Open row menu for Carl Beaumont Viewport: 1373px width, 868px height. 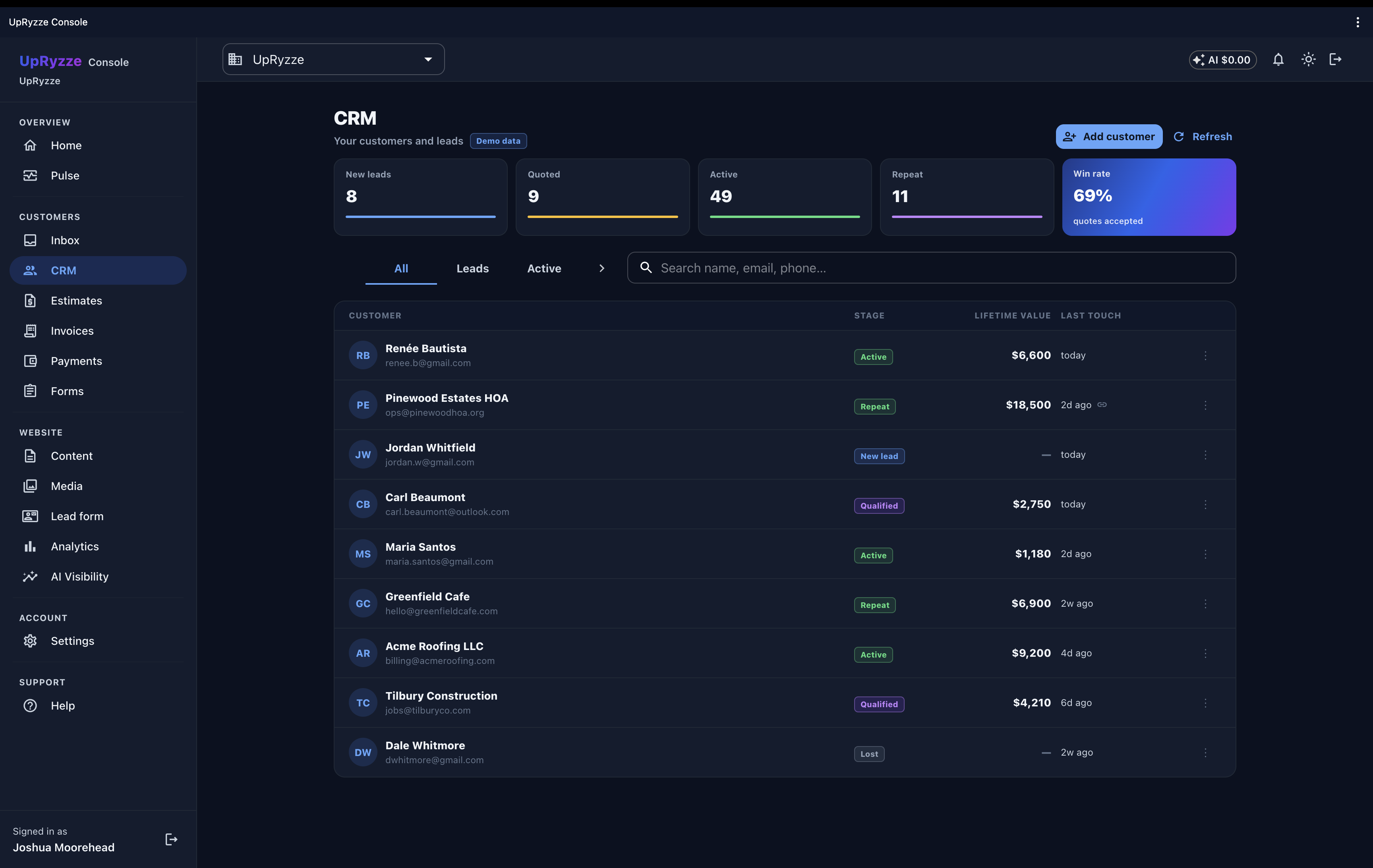point(1205,504)
